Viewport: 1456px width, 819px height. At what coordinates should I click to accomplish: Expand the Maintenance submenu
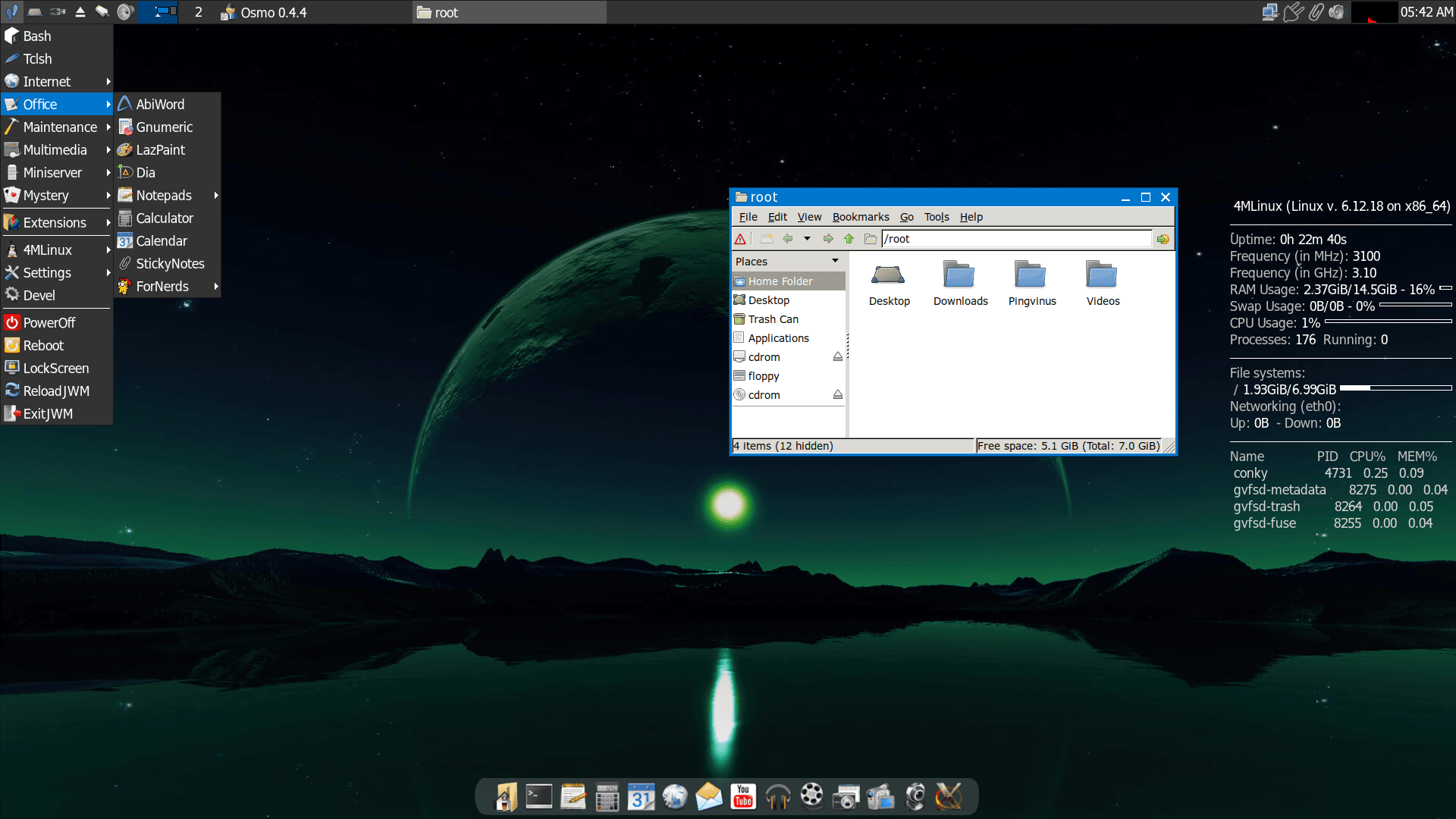point(57,127)
